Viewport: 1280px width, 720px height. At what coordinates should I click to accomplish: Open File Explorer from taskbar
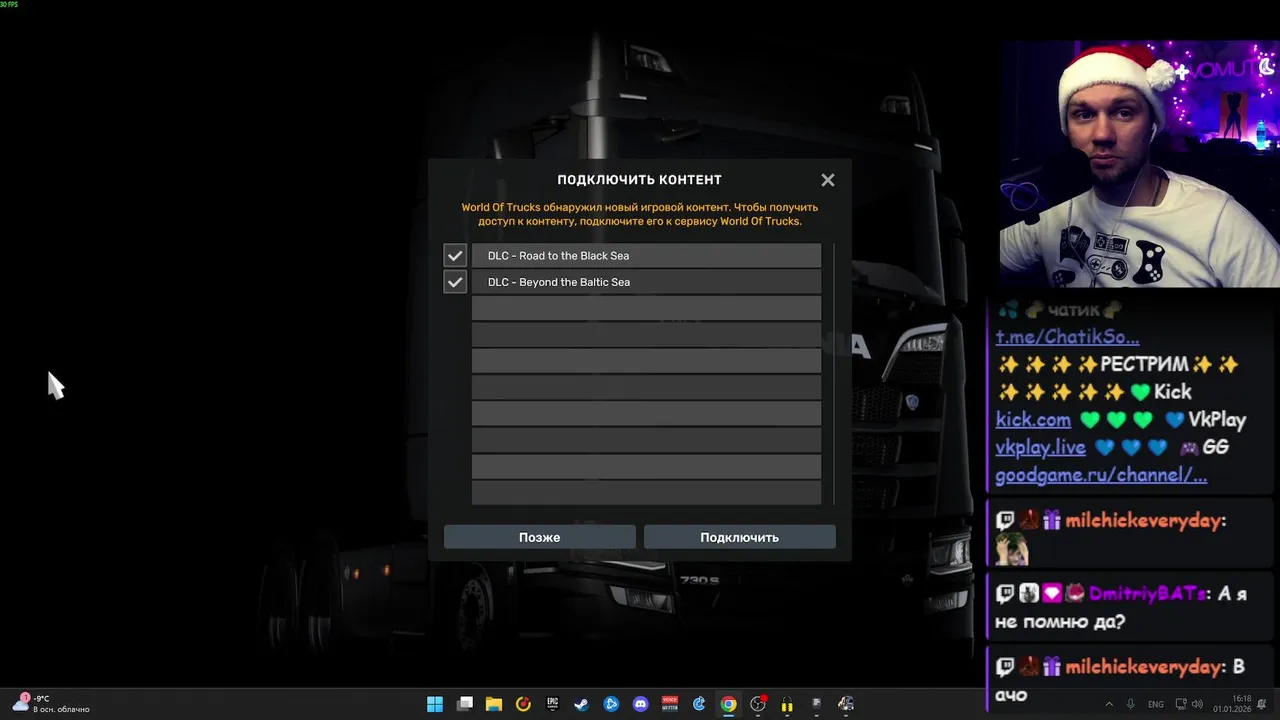coord(493,704)
